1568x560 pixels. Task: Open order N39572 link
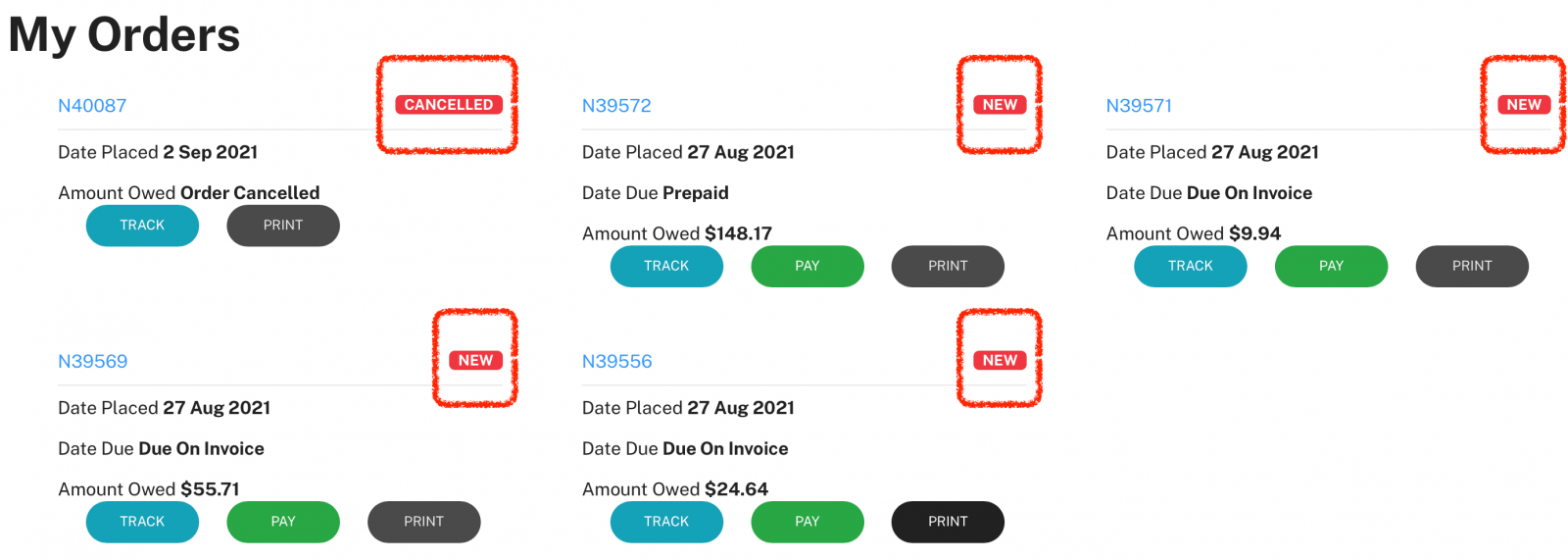point(616,106)
